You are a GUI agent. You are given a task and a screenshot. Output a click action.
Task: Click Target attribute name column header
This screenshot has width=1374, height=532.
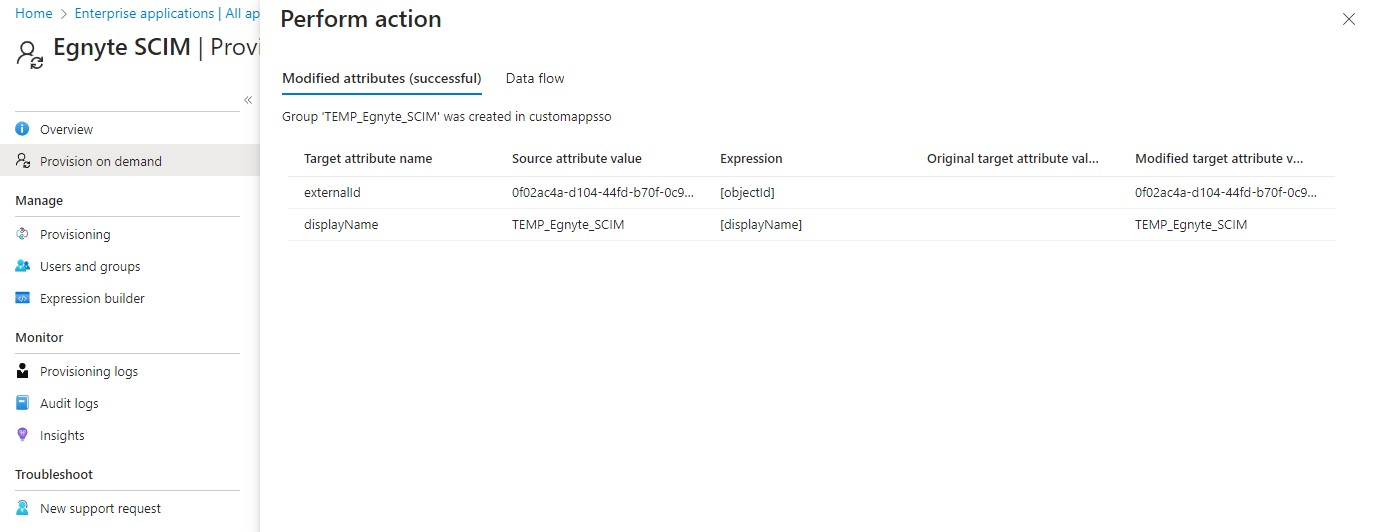[368, 158]
